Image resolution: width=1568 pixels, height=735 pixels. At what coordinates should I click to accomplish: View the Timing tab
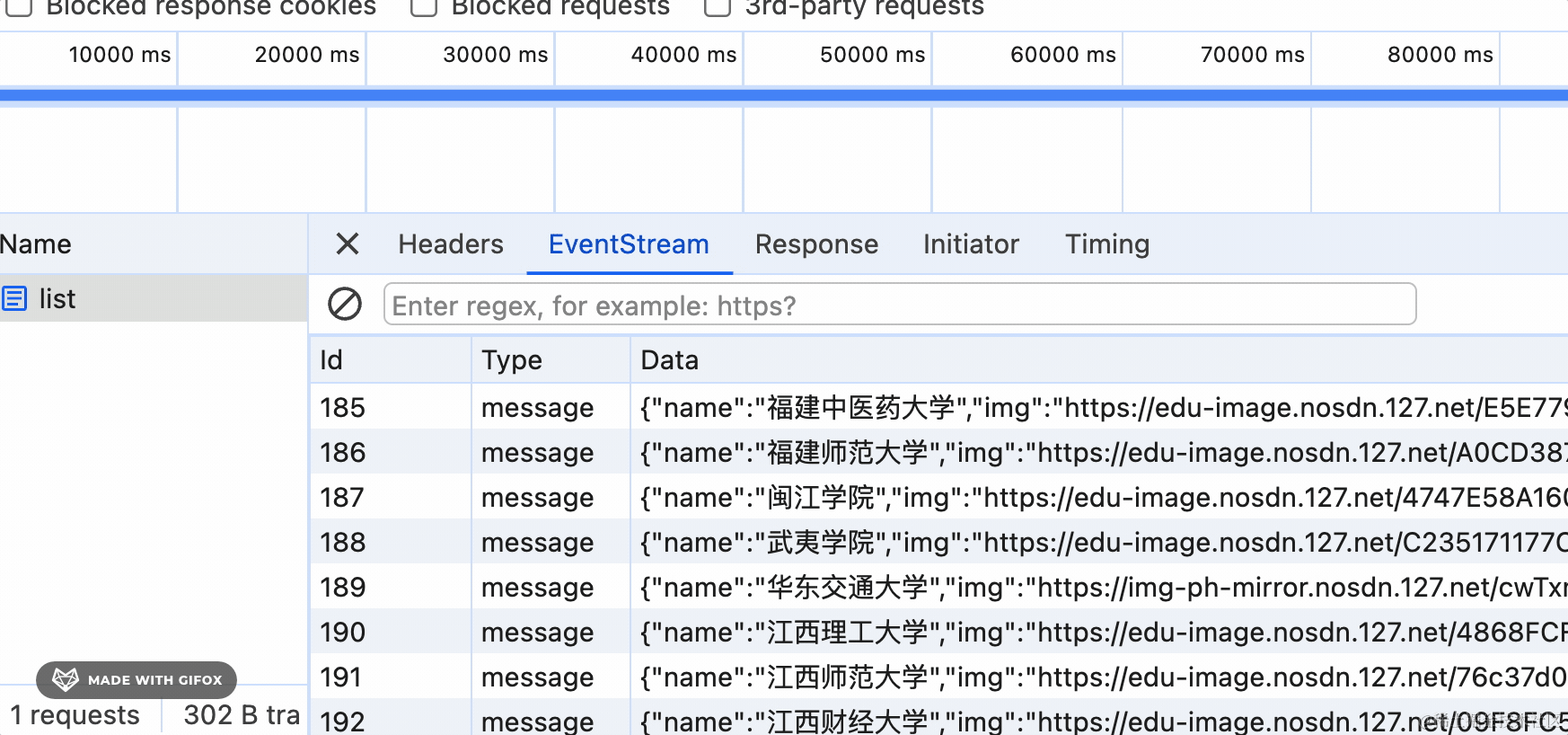(1106, 244)
